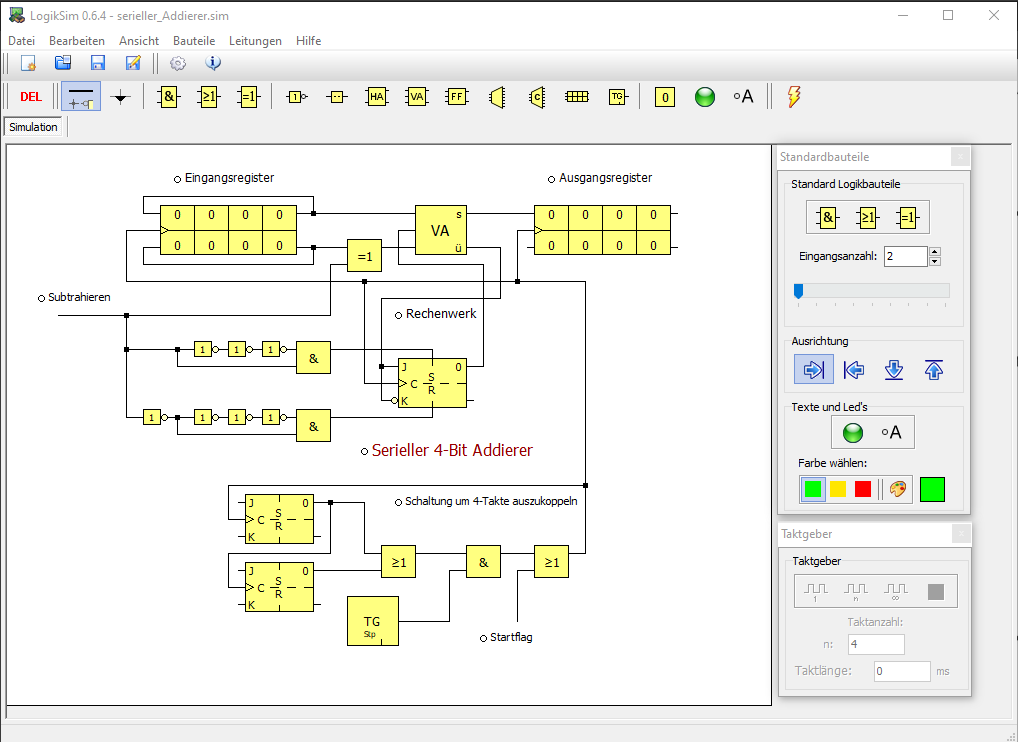Open the Datei menu

pos(21,41)
